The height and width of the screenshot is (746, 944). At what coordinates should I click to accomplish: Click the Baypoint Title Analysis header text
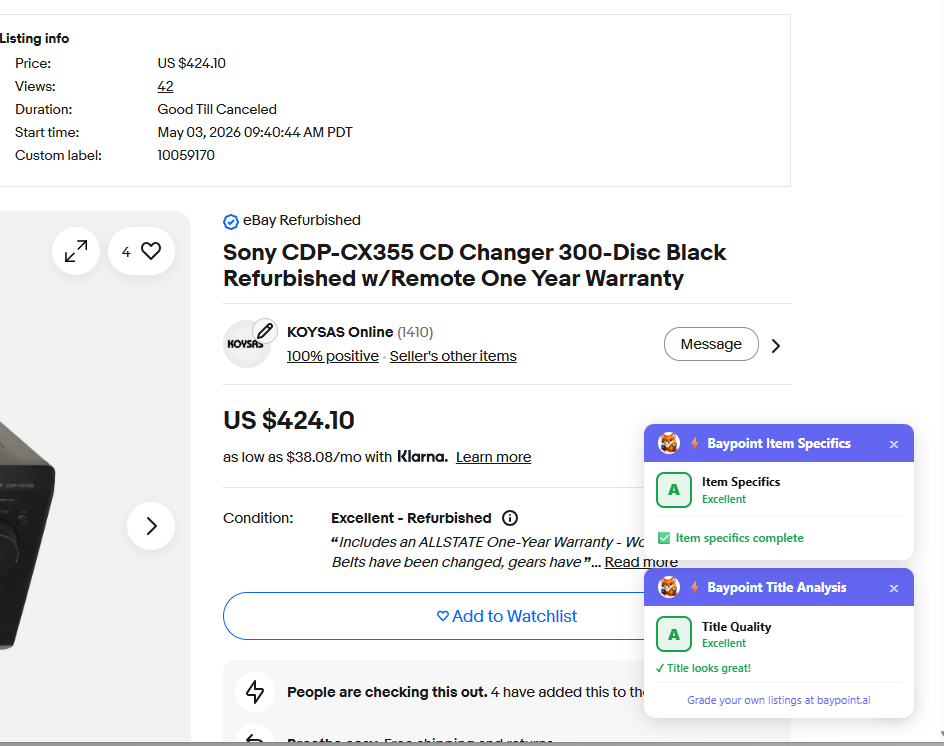point(777,587)
